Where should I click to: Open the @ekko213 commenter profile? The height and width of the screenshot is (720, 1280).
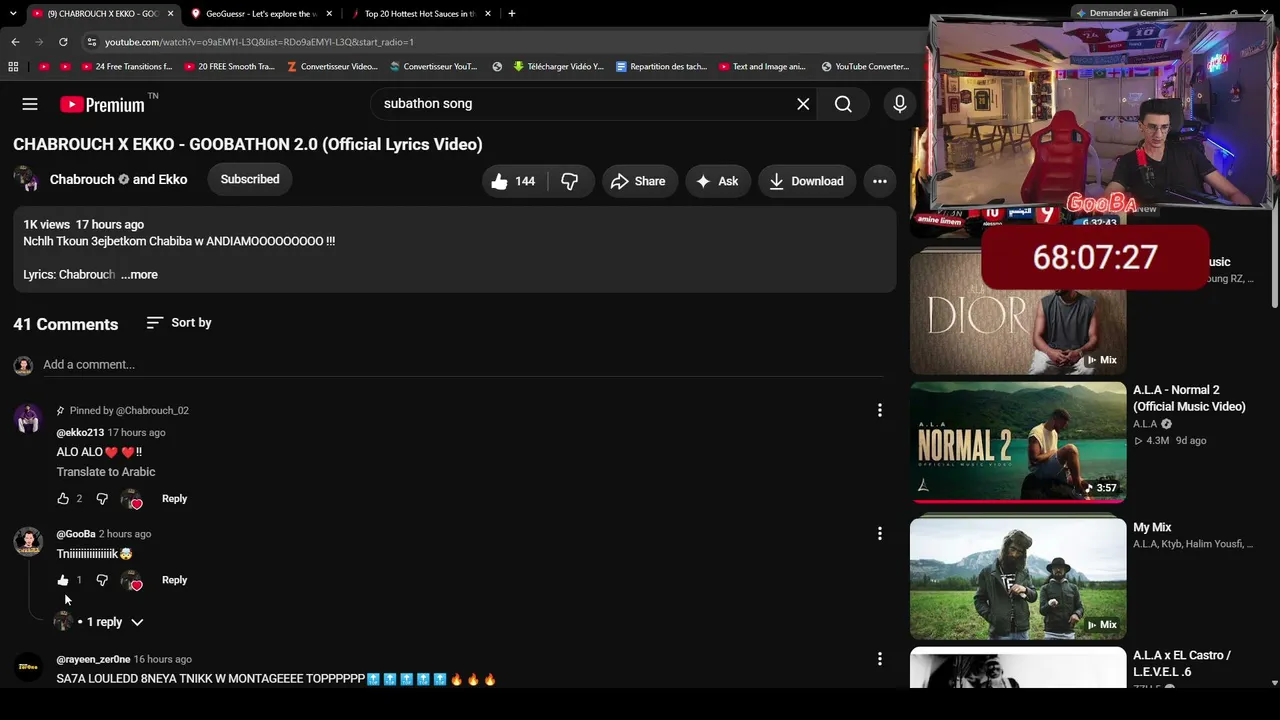click(80, 433)
